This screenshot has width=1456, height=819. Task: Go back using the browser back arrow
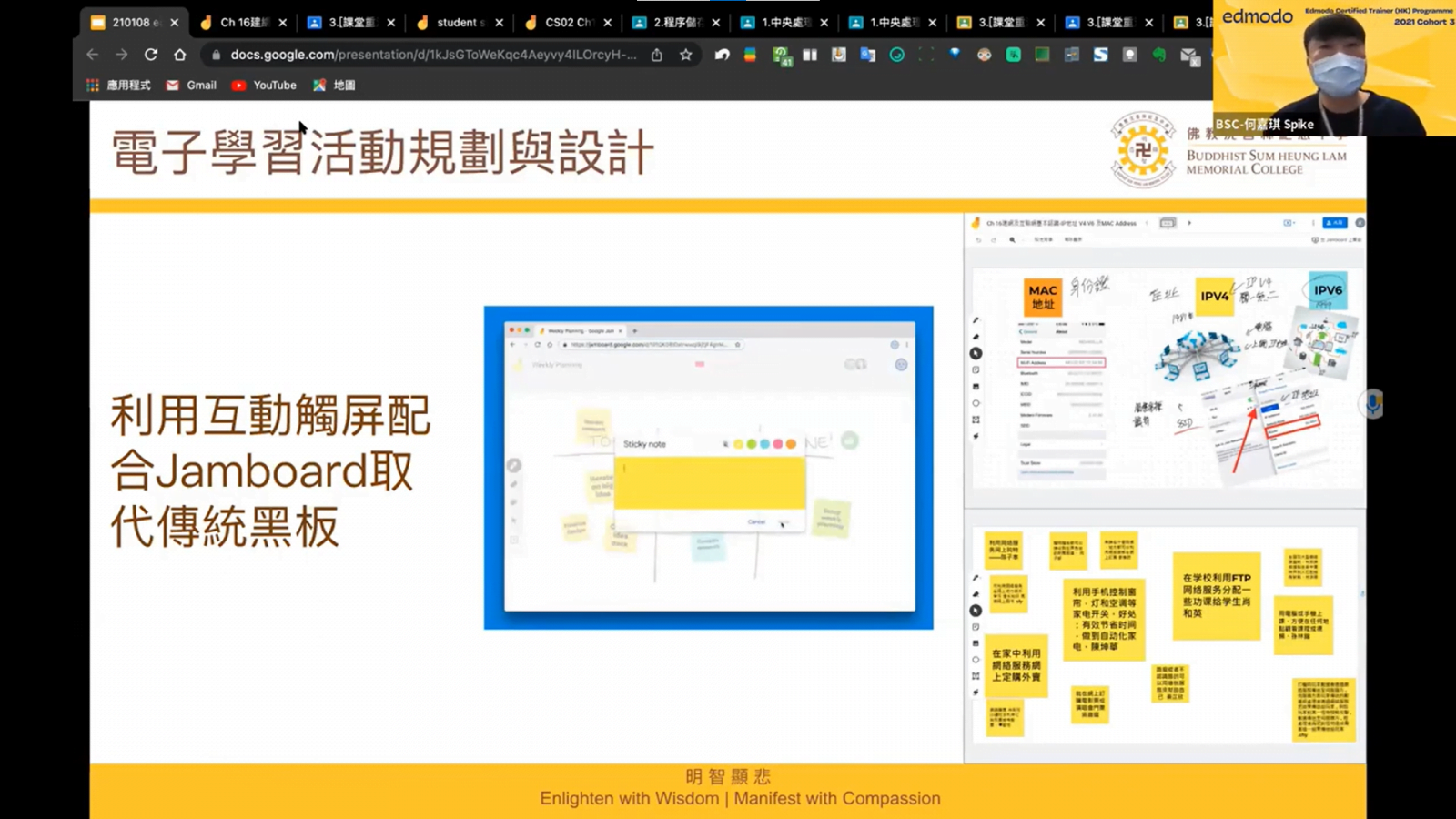(93, 55)
